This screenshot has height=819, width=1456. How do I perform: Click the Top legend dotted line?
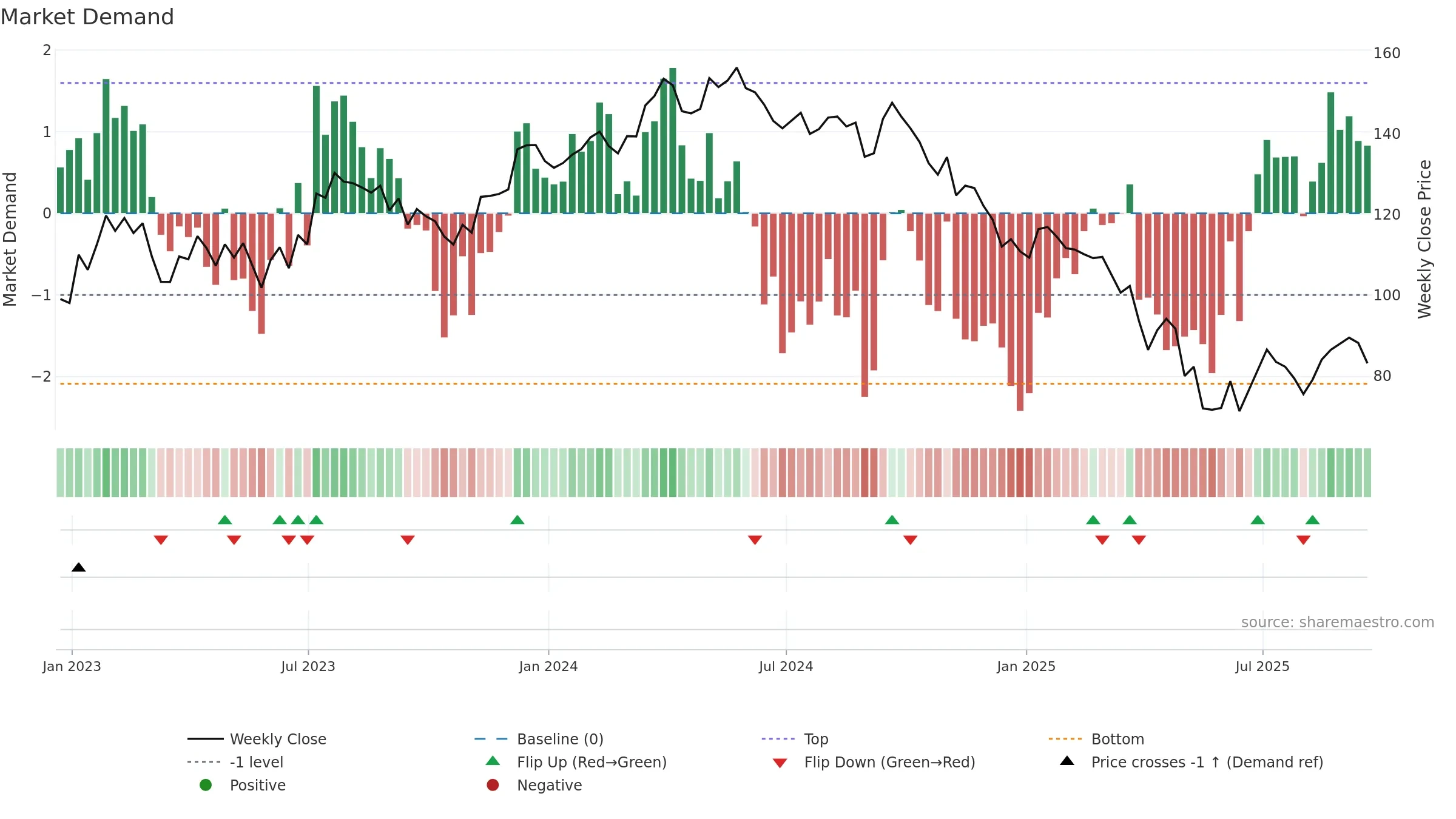778,739
